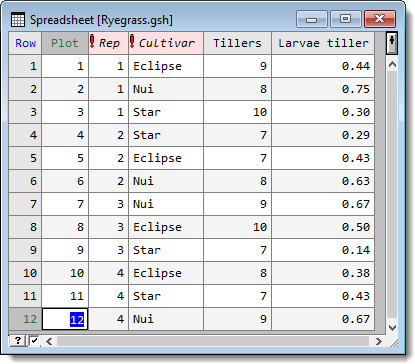Viewport: 415px width, 364px height.
Task: Click the red exclamation mark on Cultivar column
Action: [132, 41]
